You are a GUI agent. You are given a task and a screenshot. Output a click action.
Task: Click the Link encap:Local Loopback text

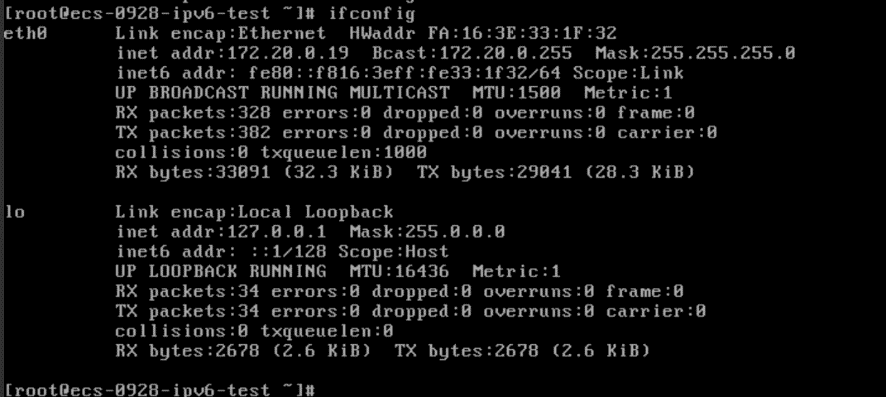(254, 212)
